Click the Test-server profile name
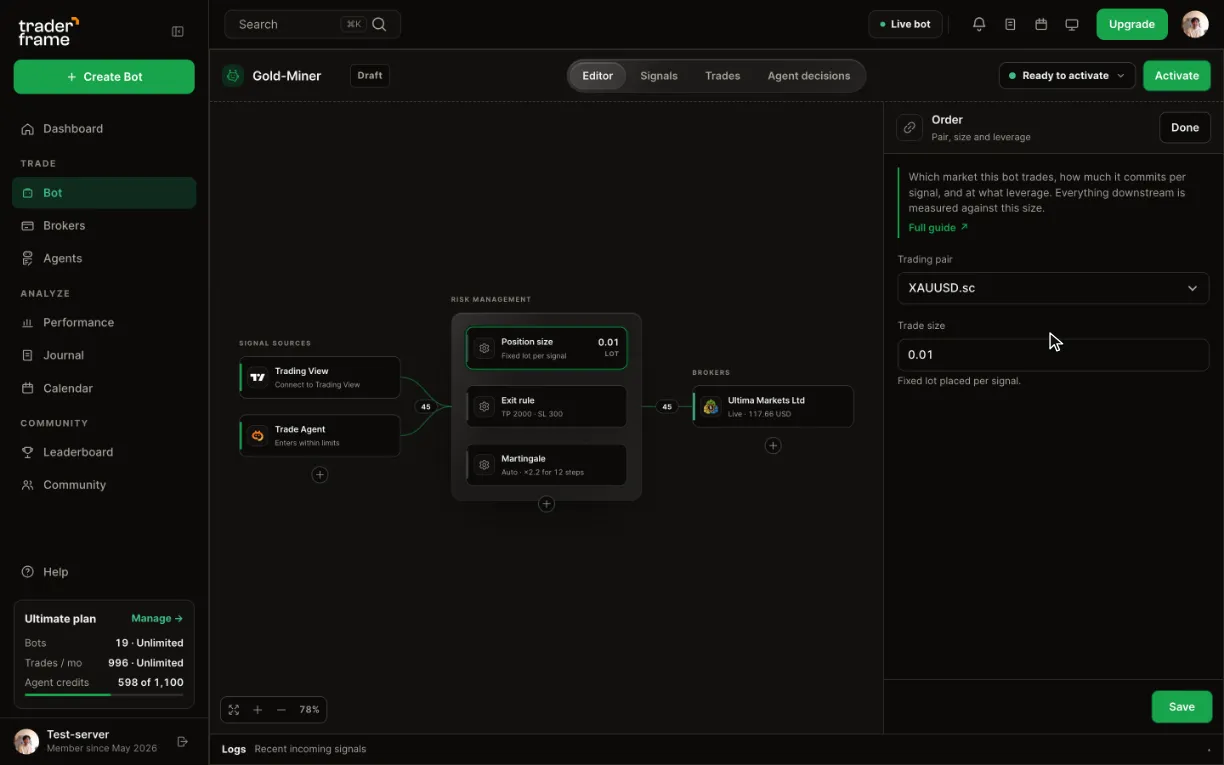Image resolution: width=1224 pixels, height=765 pixels. [78, 734]
